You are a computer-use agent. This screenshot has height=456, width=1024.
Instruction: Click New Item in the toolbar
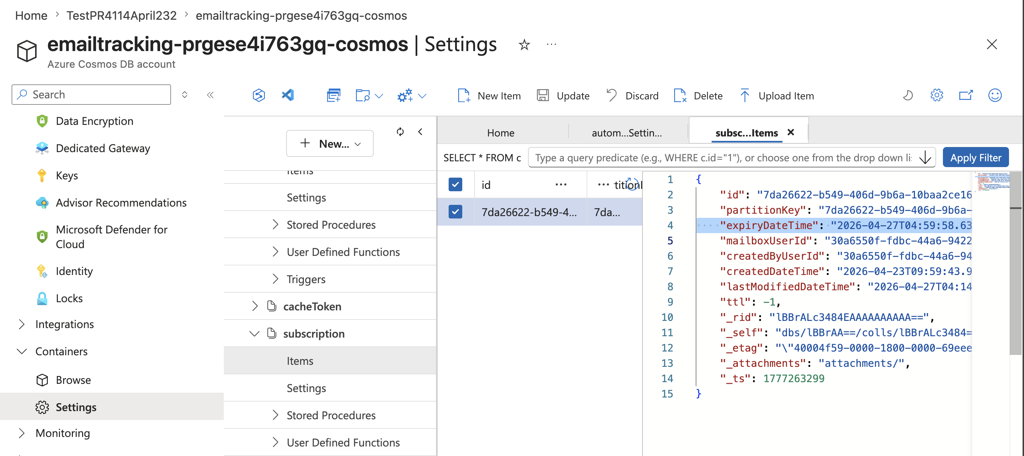click(489, 95)
